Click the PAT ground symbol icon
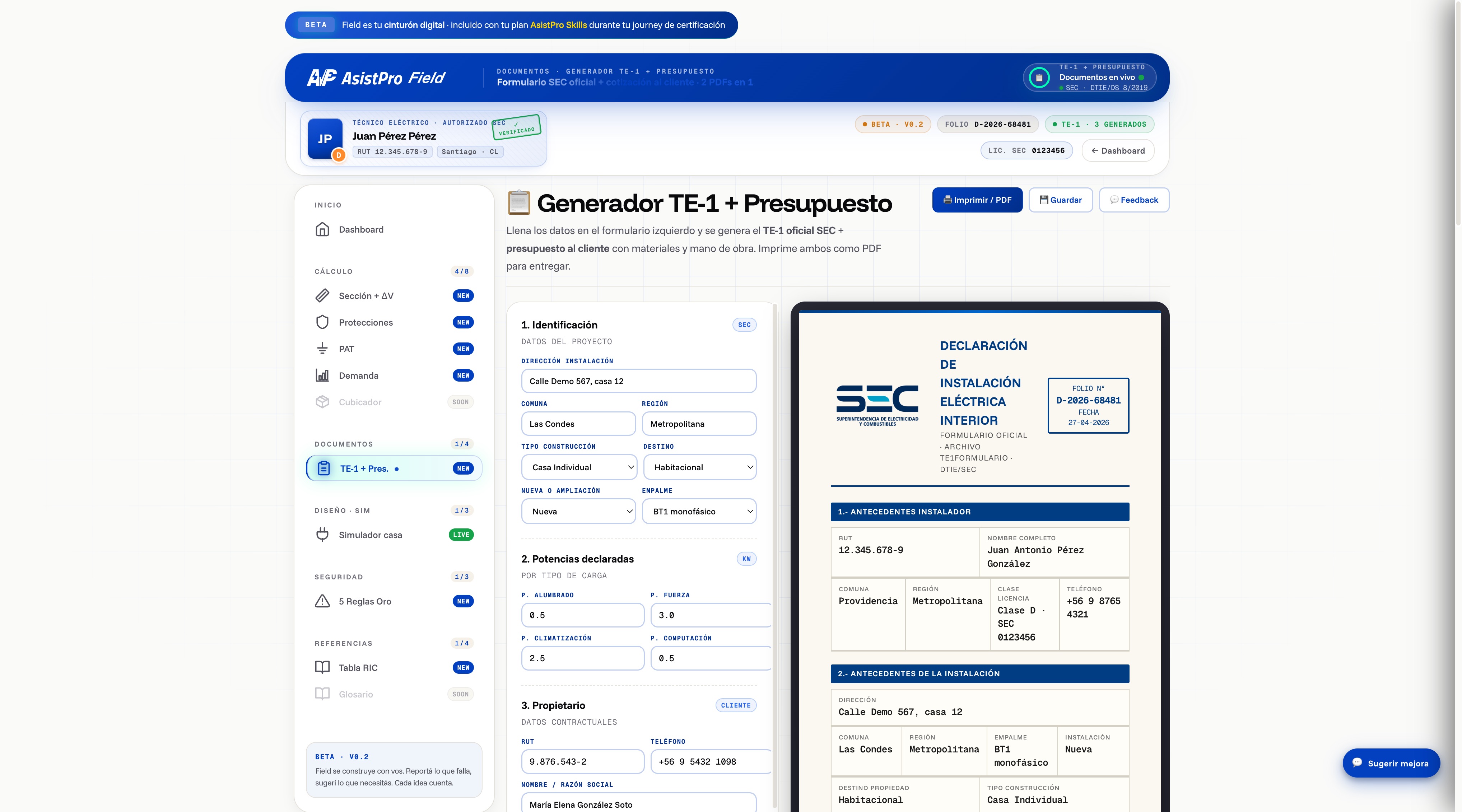This screenshot has height=812, width=1462. pyautogui.click(x=322, y=349)
